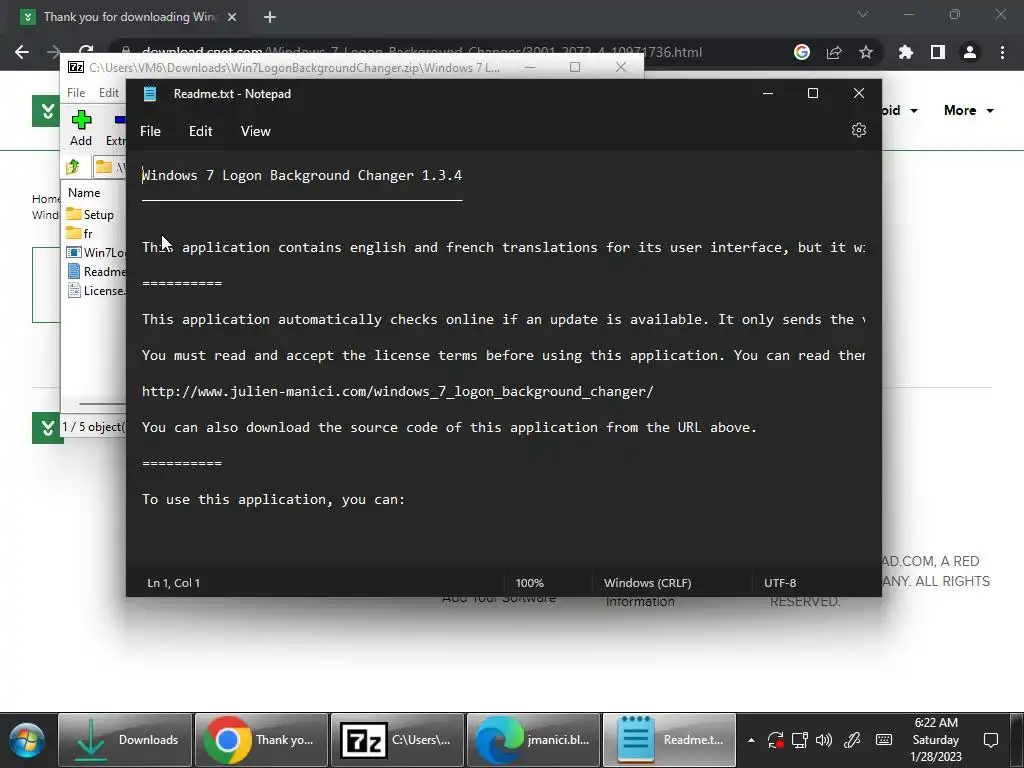Click UTF-8 encoding status in Notepad

(x=780, y=583)
